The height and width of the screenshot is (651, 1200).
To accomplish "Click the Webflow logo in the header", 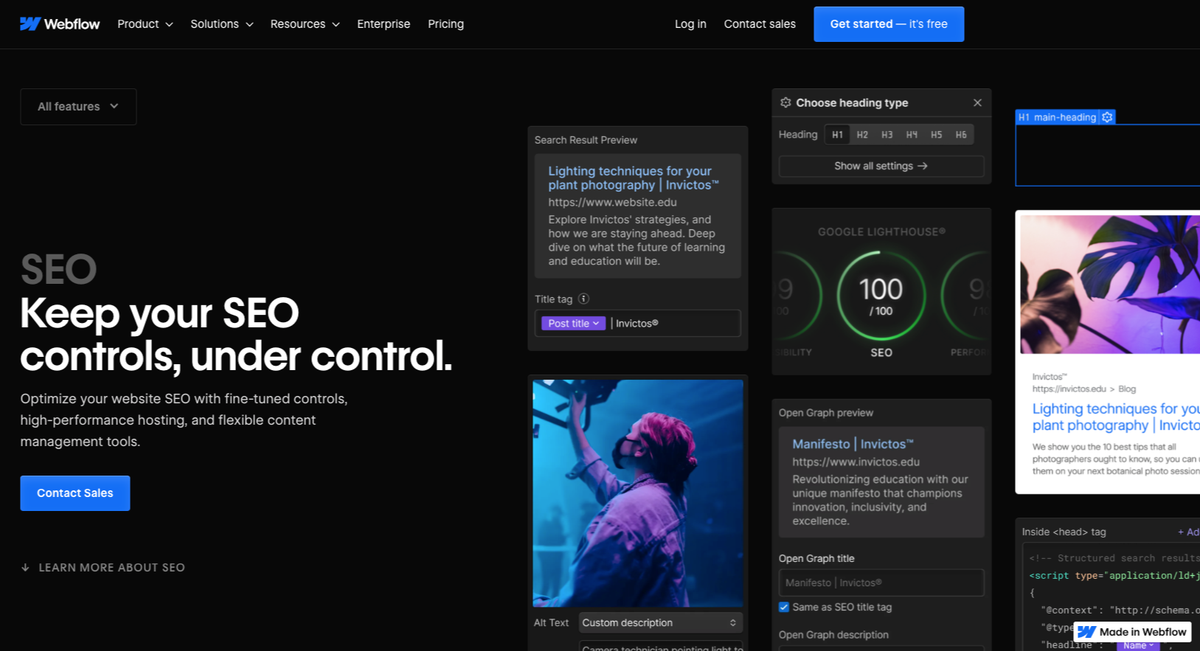I will (x=60, y=24).
